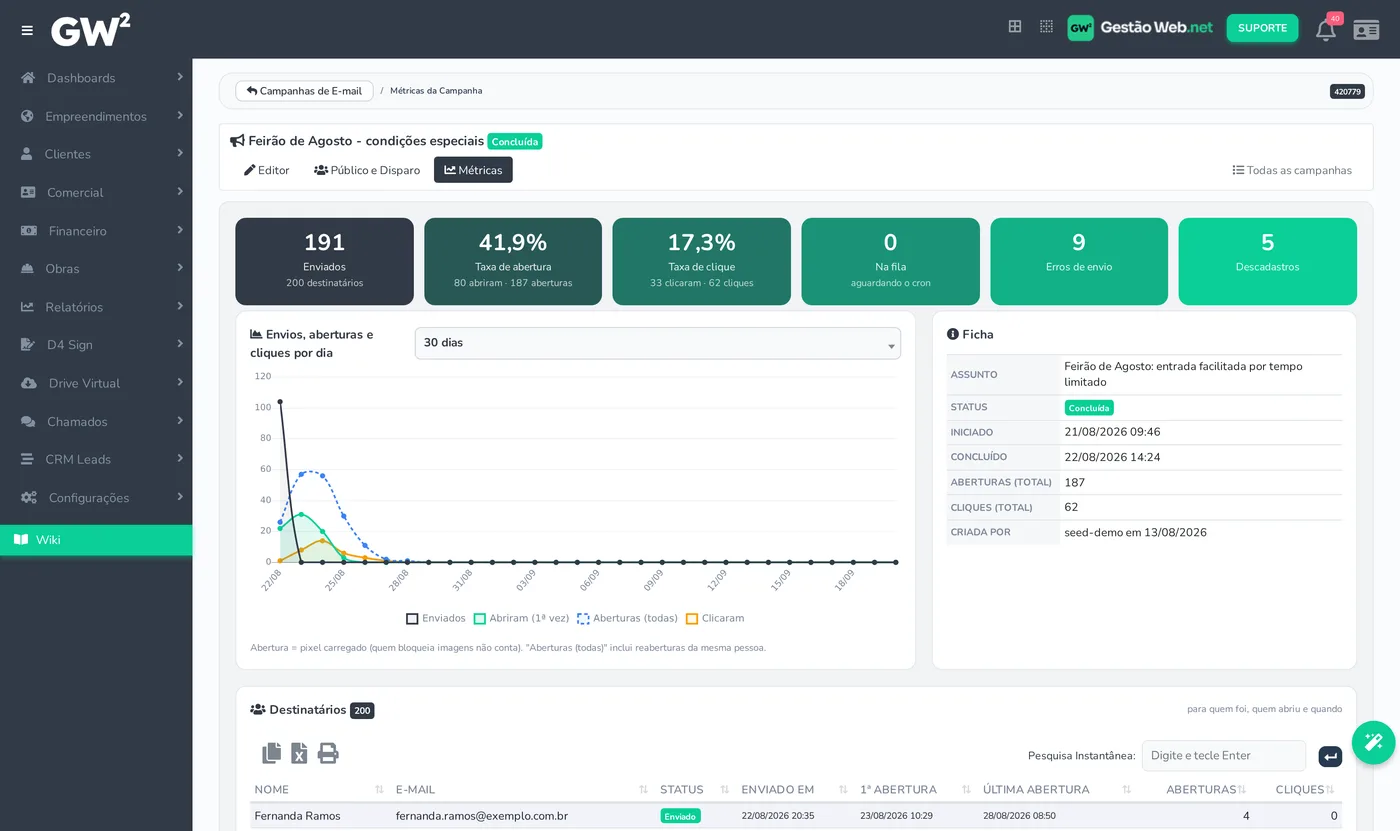
Task: Submit instant search with enter arrow button
Action: [1330, 757]
